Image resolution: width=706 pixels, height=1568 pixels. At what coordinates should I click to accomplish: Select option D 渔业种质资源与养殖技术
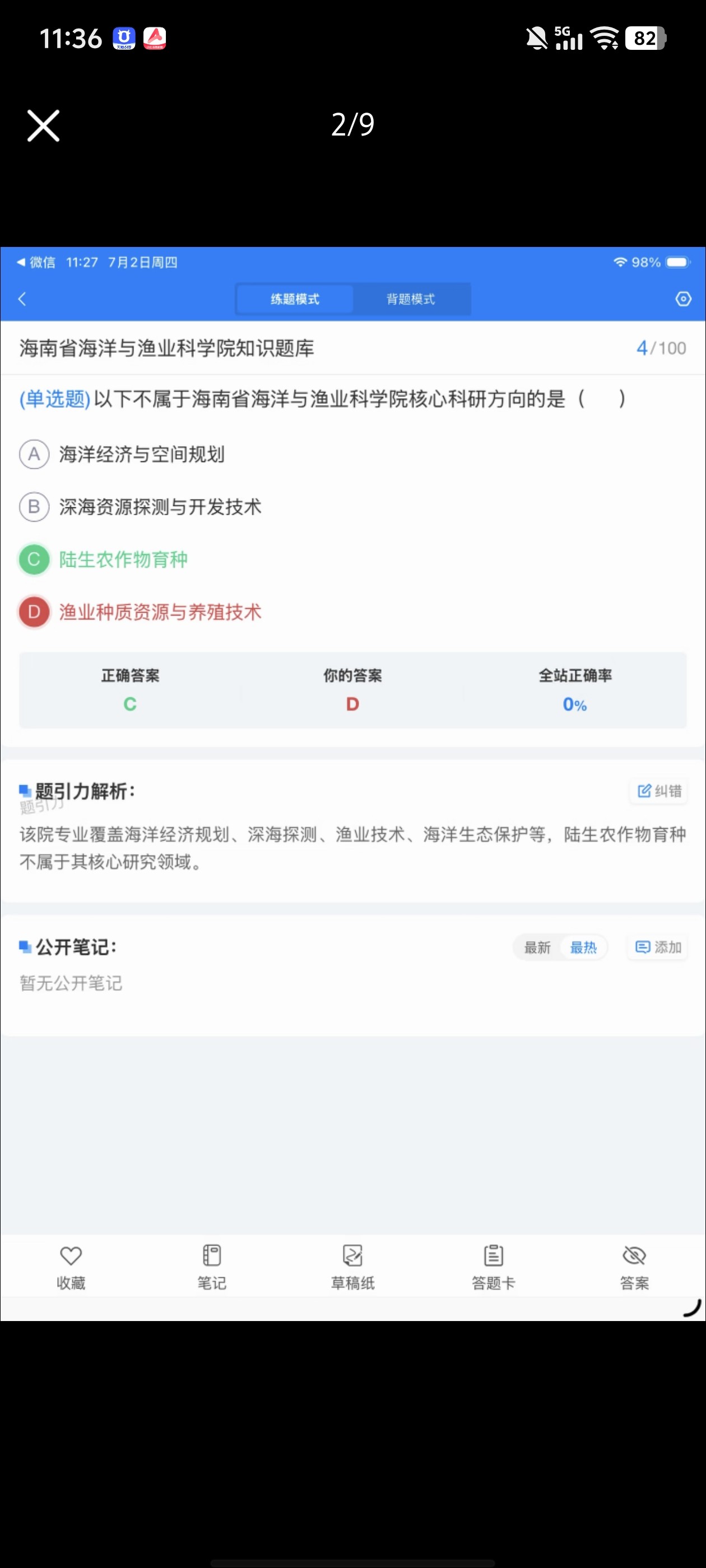(x=140, y=612)
